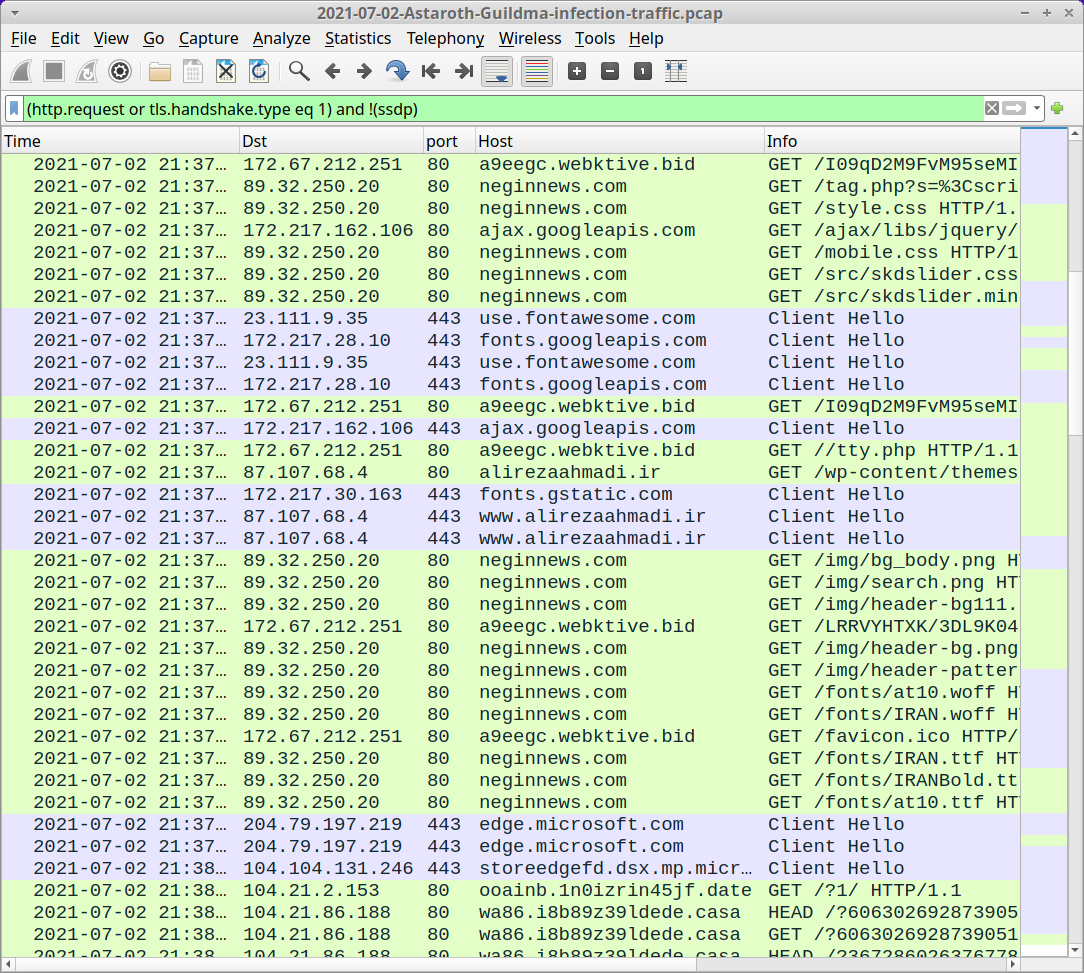The width and height of the screenshot is (1084, 973).
Task: Open the Help menu
Action: point(646,39)
